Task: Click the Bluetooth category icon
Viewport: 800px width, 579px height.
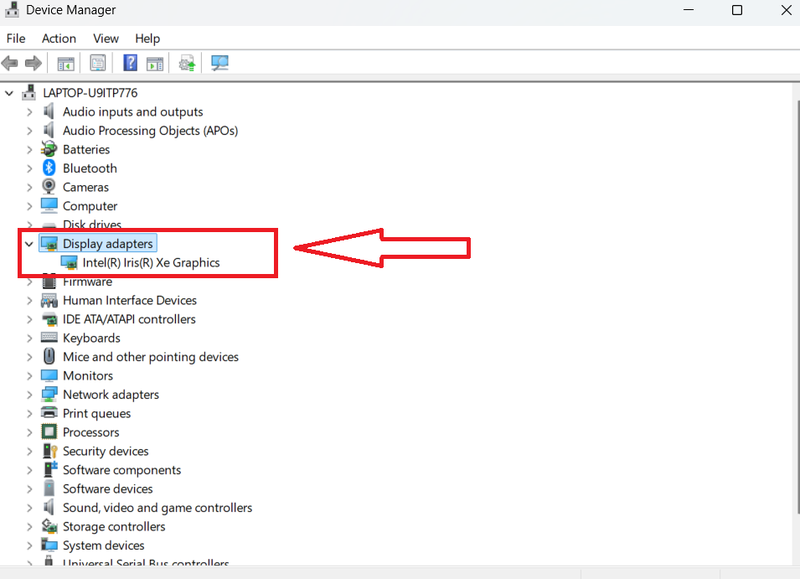Action: [49, 168]
